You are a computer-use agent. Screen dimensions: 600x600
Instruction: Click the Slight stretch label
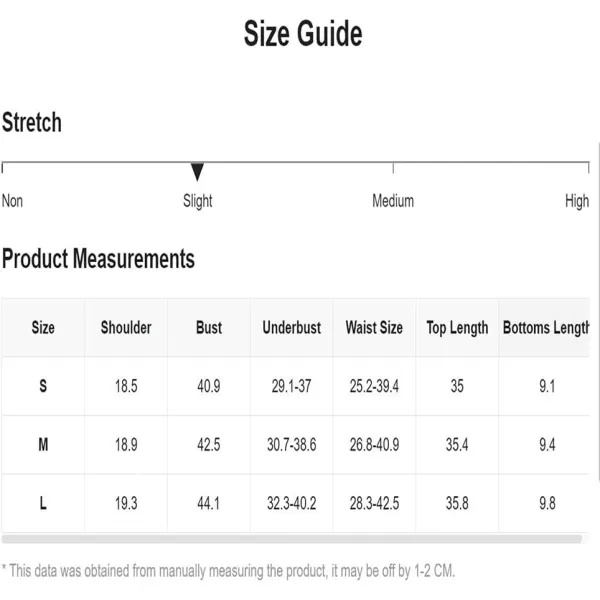point(197,201)
